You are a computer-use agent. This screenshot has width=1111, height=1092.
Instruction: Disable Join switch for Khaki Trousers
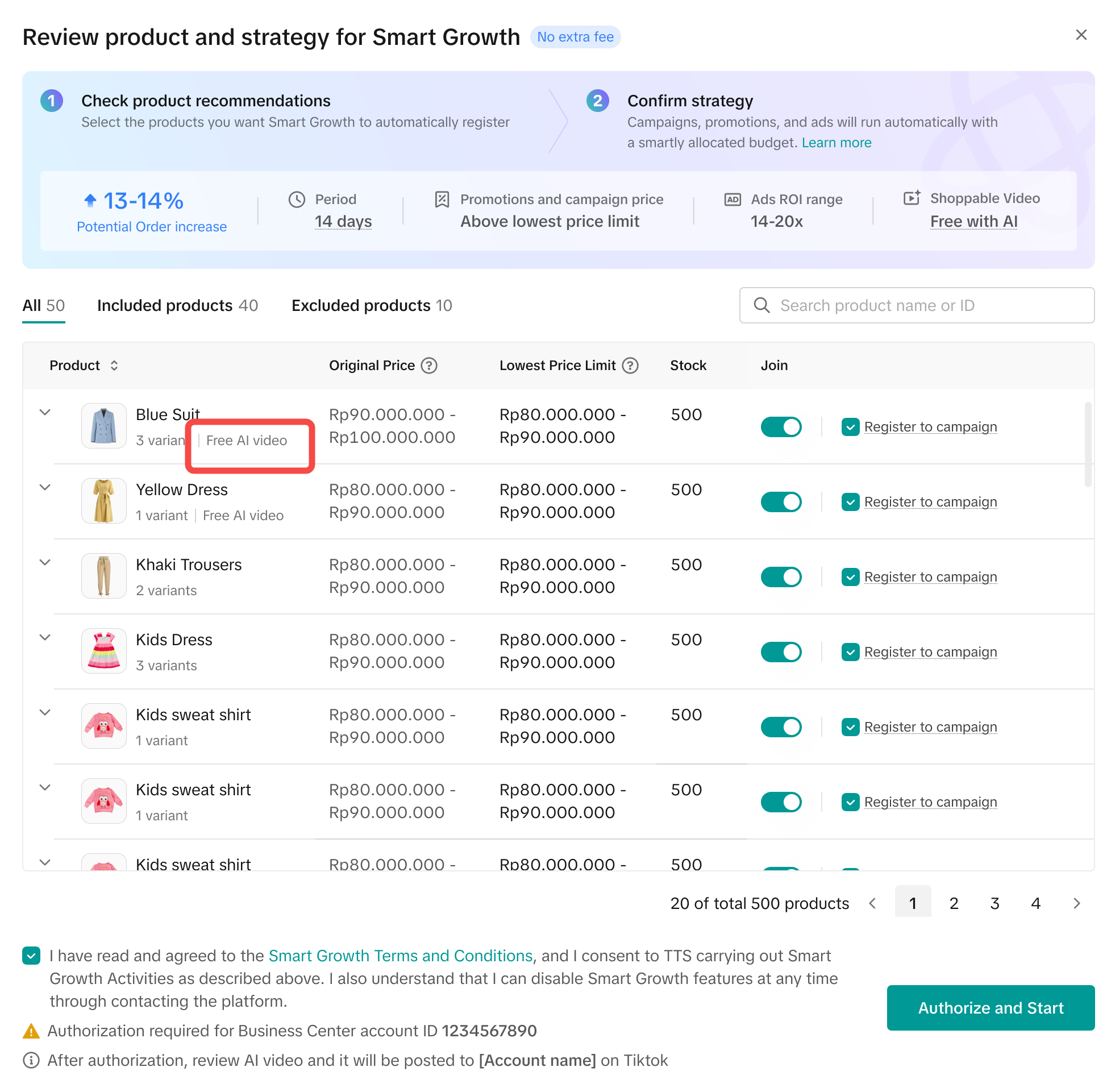[781, 577]
